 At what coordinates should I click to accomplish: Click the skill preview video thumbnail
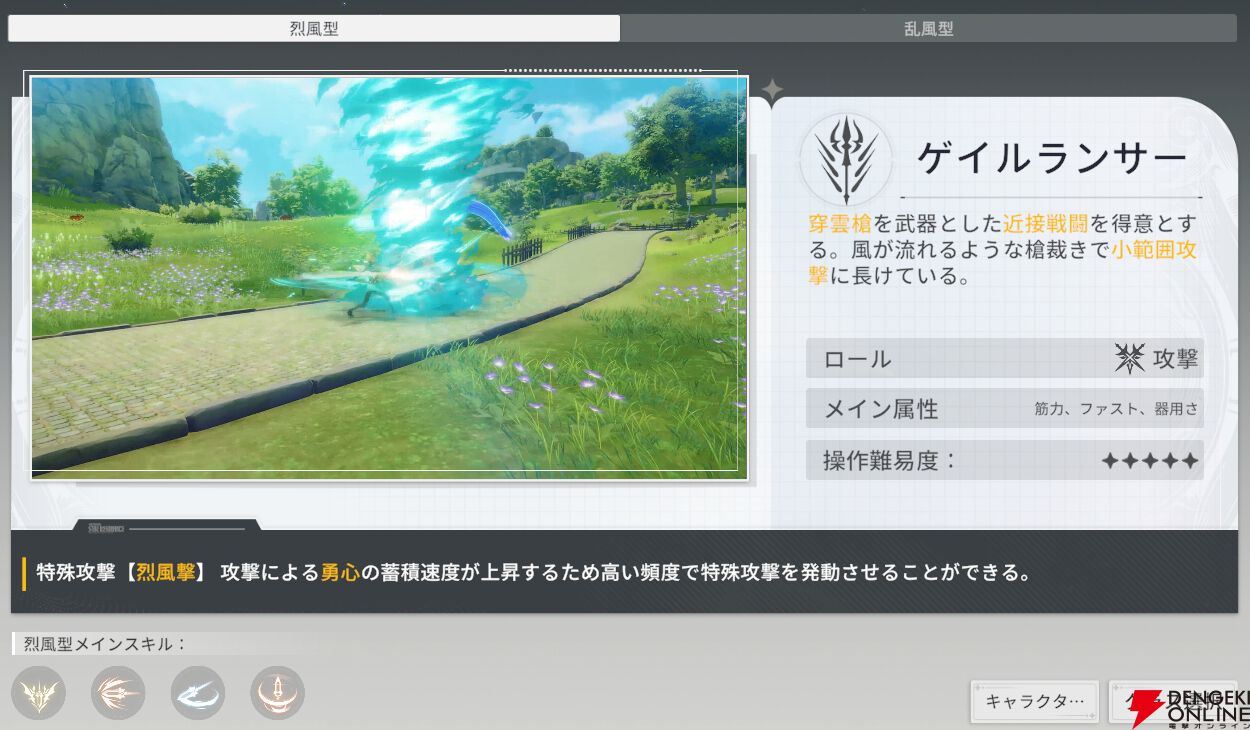389,276
